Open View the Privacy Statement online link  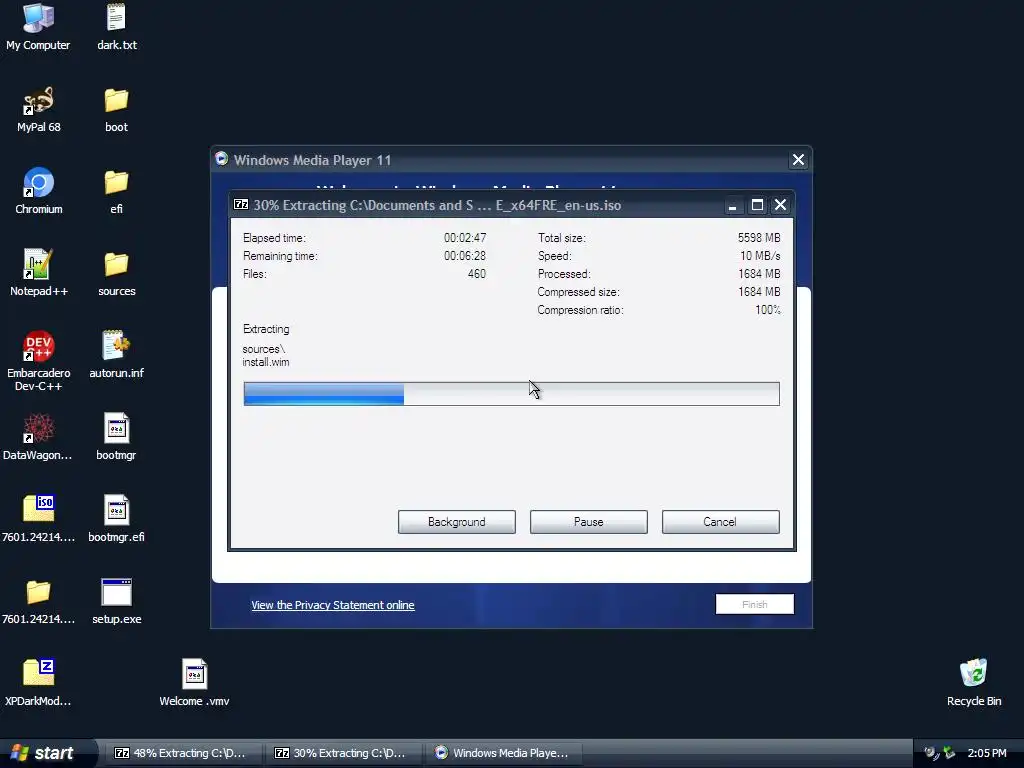[332, 605]
